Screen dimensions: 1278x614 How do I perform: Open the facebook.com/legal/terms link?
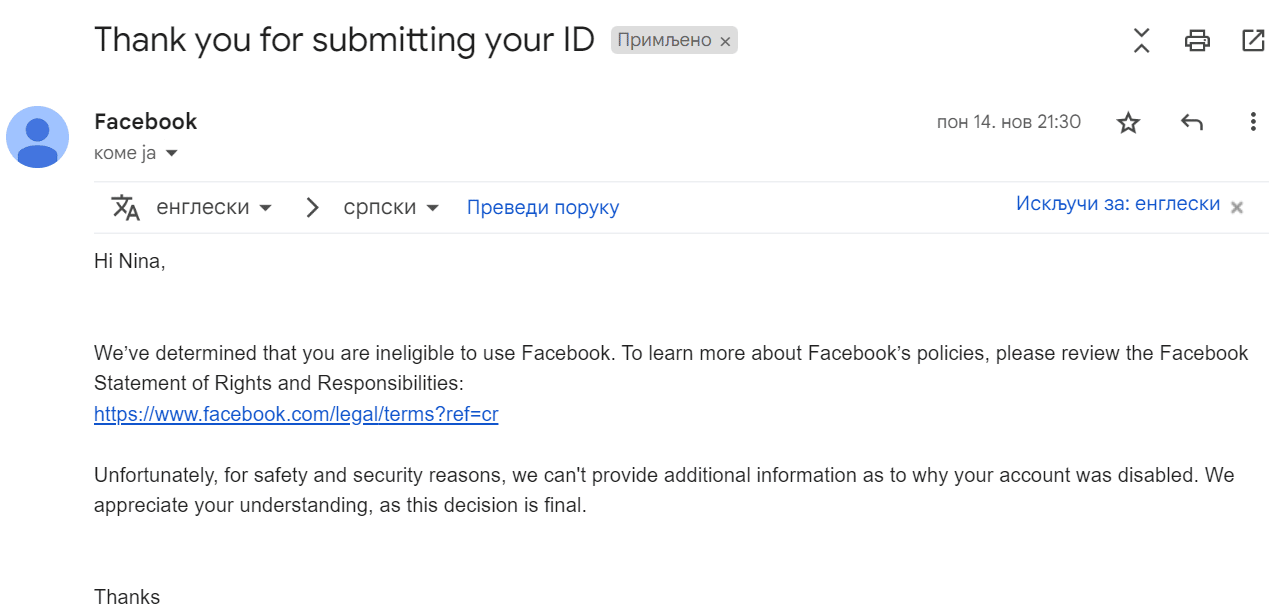point(296,414)
